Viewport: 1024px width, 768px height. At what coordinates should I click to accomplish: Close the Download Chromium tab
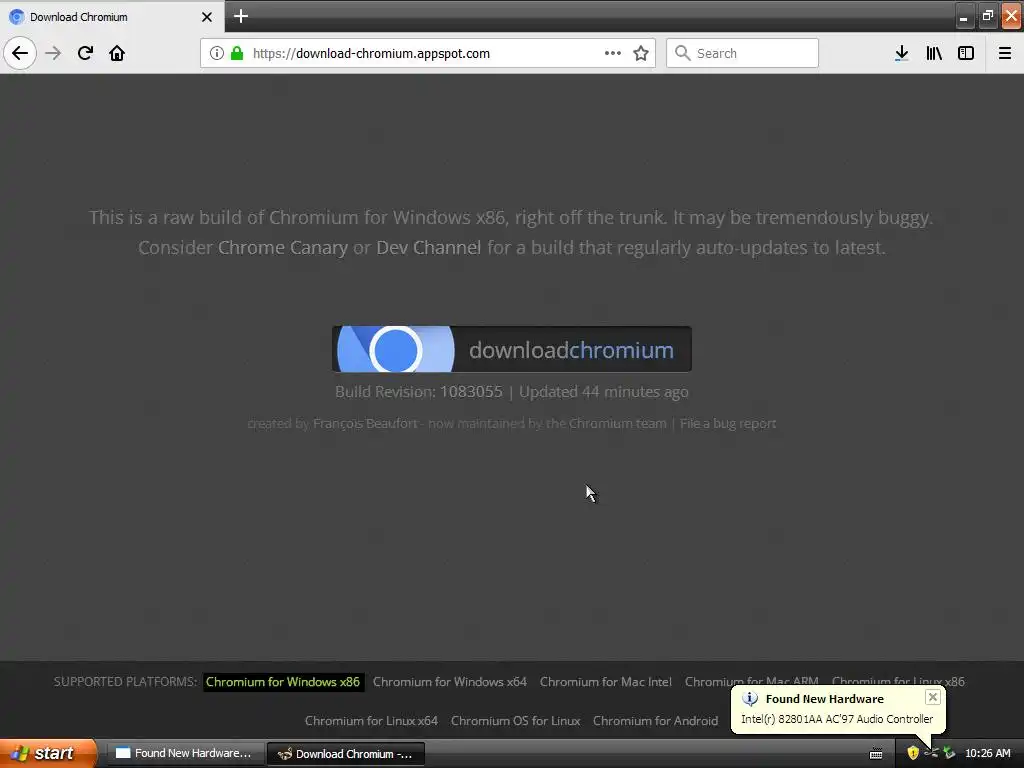[x=207, y=17]
